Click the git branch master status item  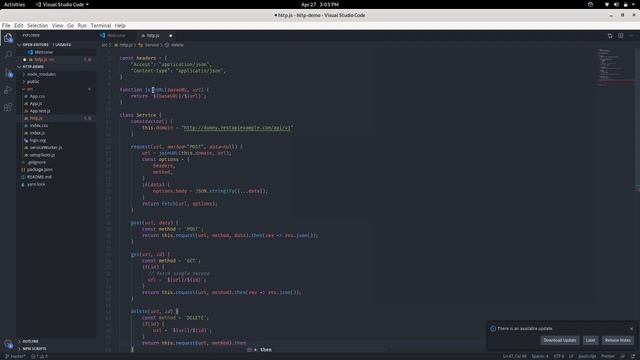point(15,356)
